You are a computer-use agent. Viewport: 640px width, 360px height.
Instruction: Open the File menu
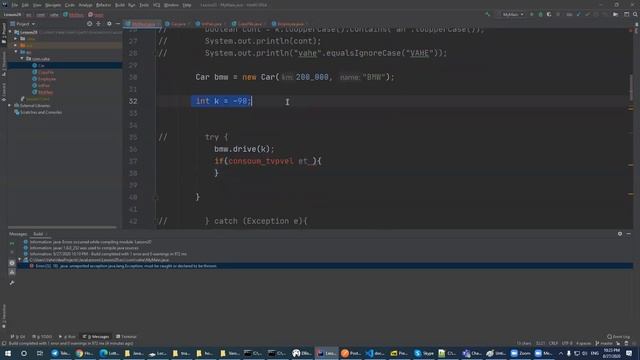click(x=15, y=5)
